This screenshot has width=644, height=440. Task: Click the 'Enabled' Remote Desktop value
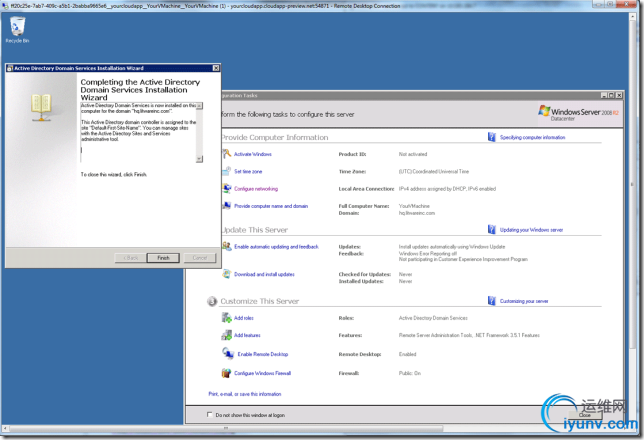click(407, 354)
